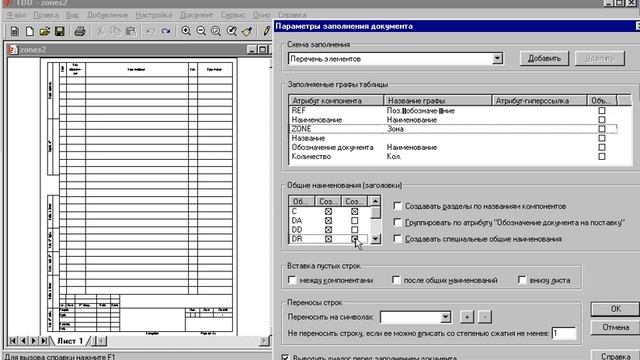Image resolution: width=640 pixels, height=360 pixels.
Task: Go to previous sheet navigation arrow
Action: click(x=23, y=340)
